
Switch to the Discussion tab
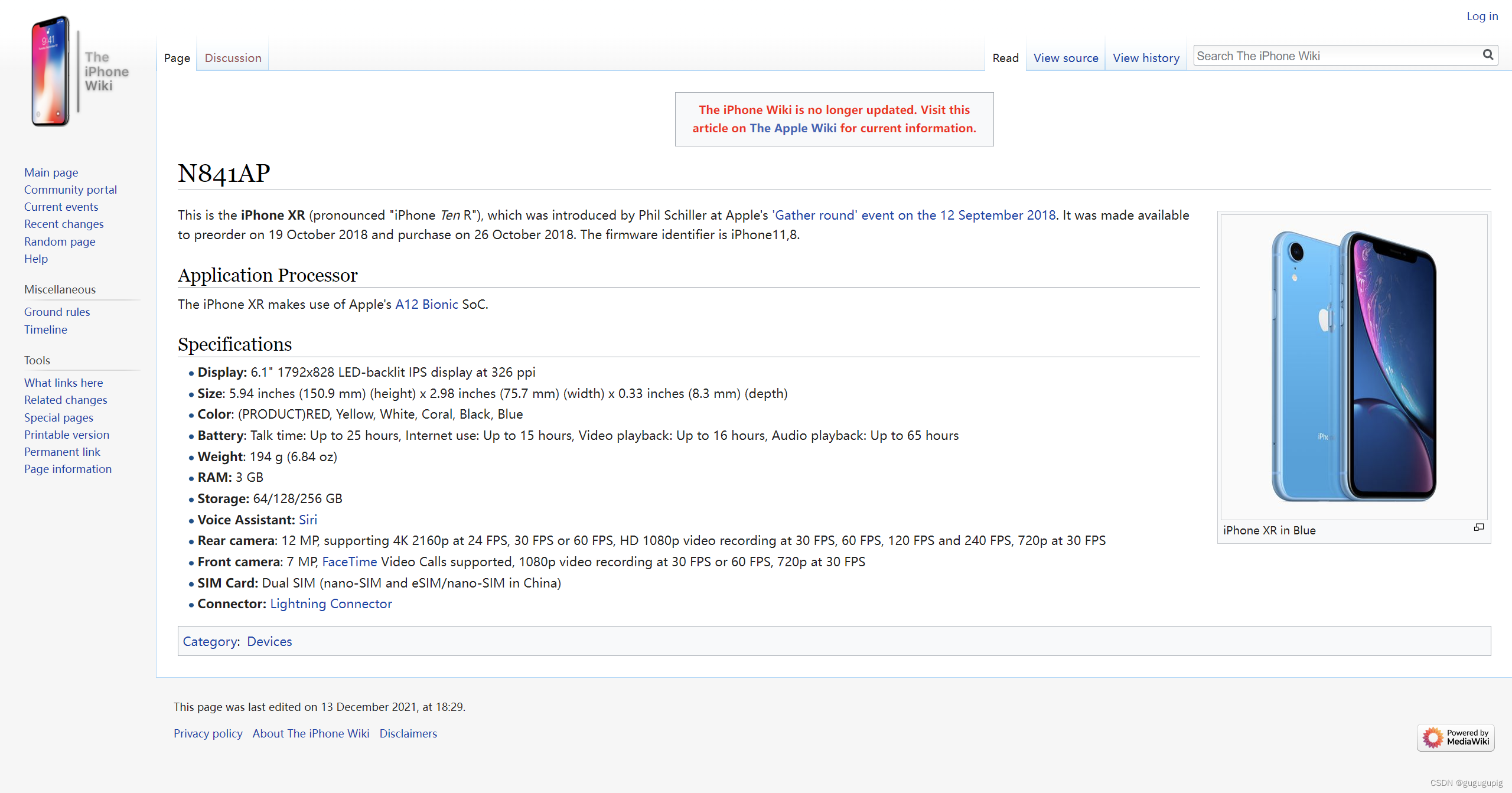[x=233, y=58]
